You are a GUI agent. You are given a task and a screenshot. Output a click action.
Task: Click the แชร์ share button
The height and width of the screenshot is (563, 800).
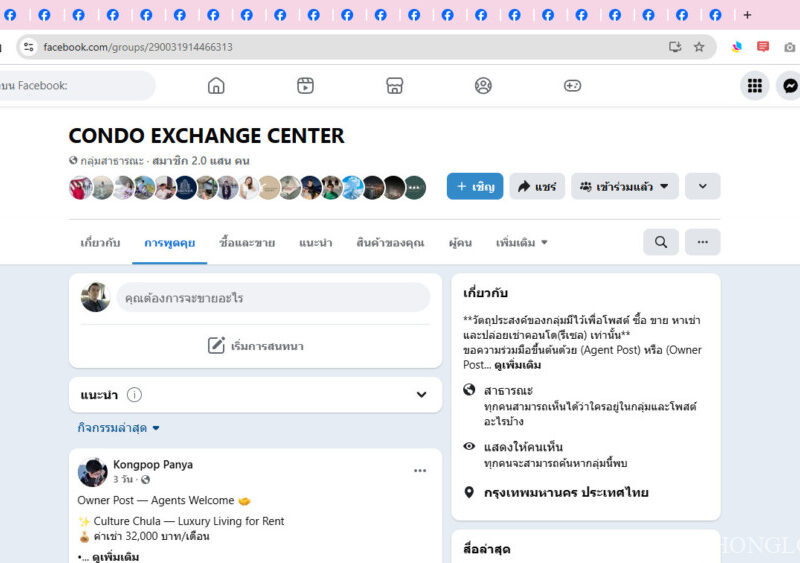(537, 186)
